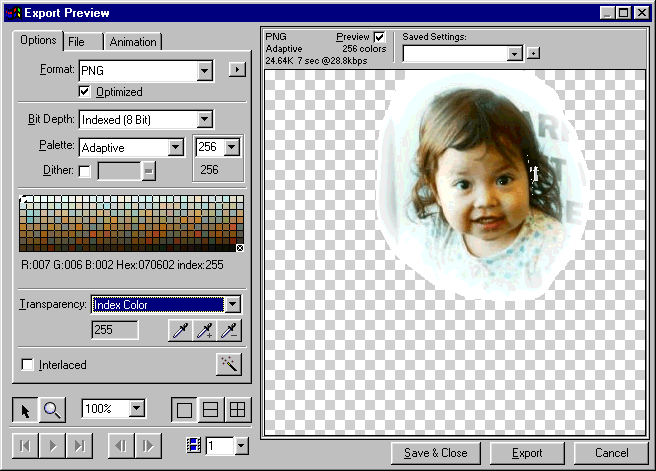This screenshot has height=471, width=656.
Task: Click the remove-from-transparency eyedropper minus icon
Action: 230,332
